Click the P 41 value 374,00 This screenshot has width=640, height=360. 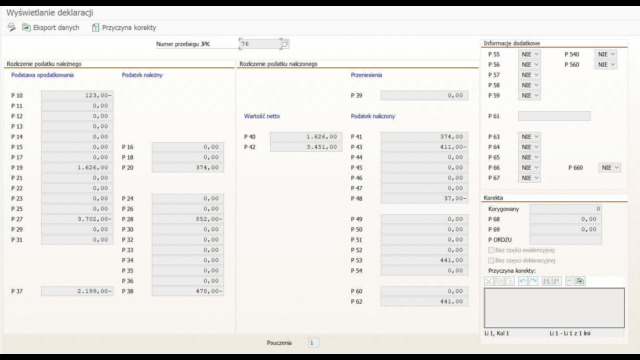424,137
